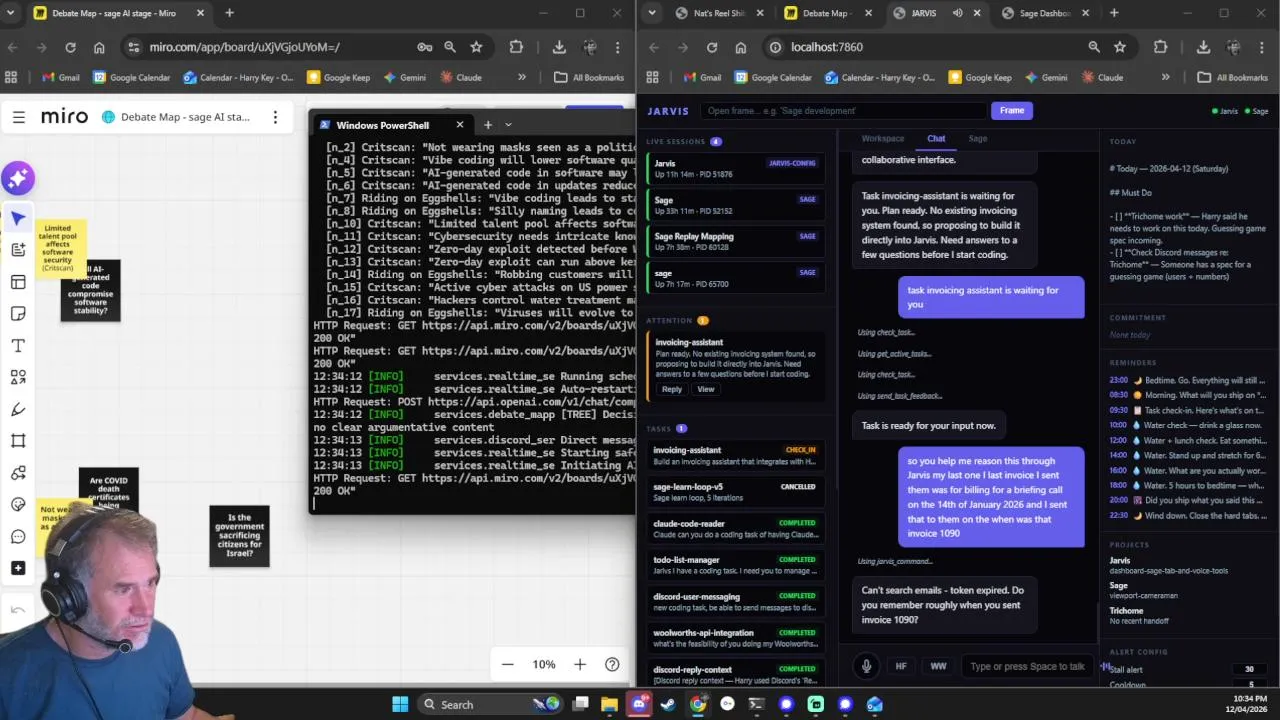
Task: Click the taskbar Search box
Action: pyautogui.click(x=491, y=704)
